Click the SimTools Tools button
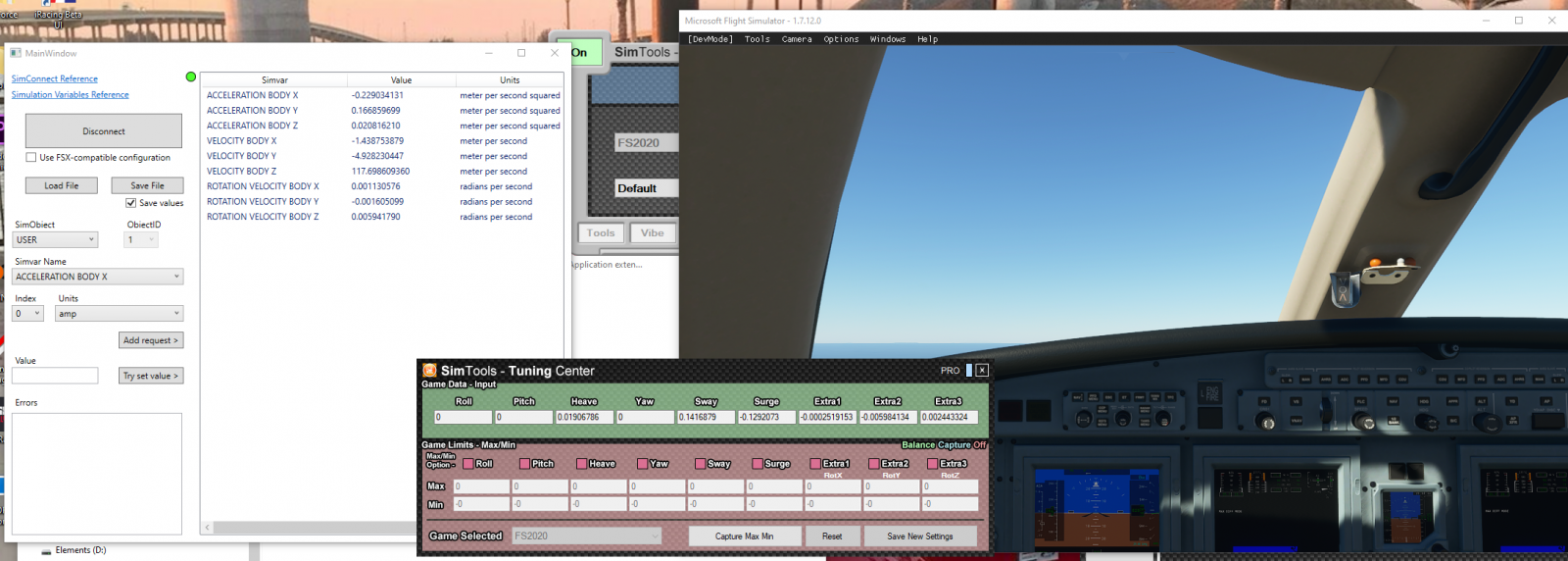The image size is (1568, 561). click(601, 233)
